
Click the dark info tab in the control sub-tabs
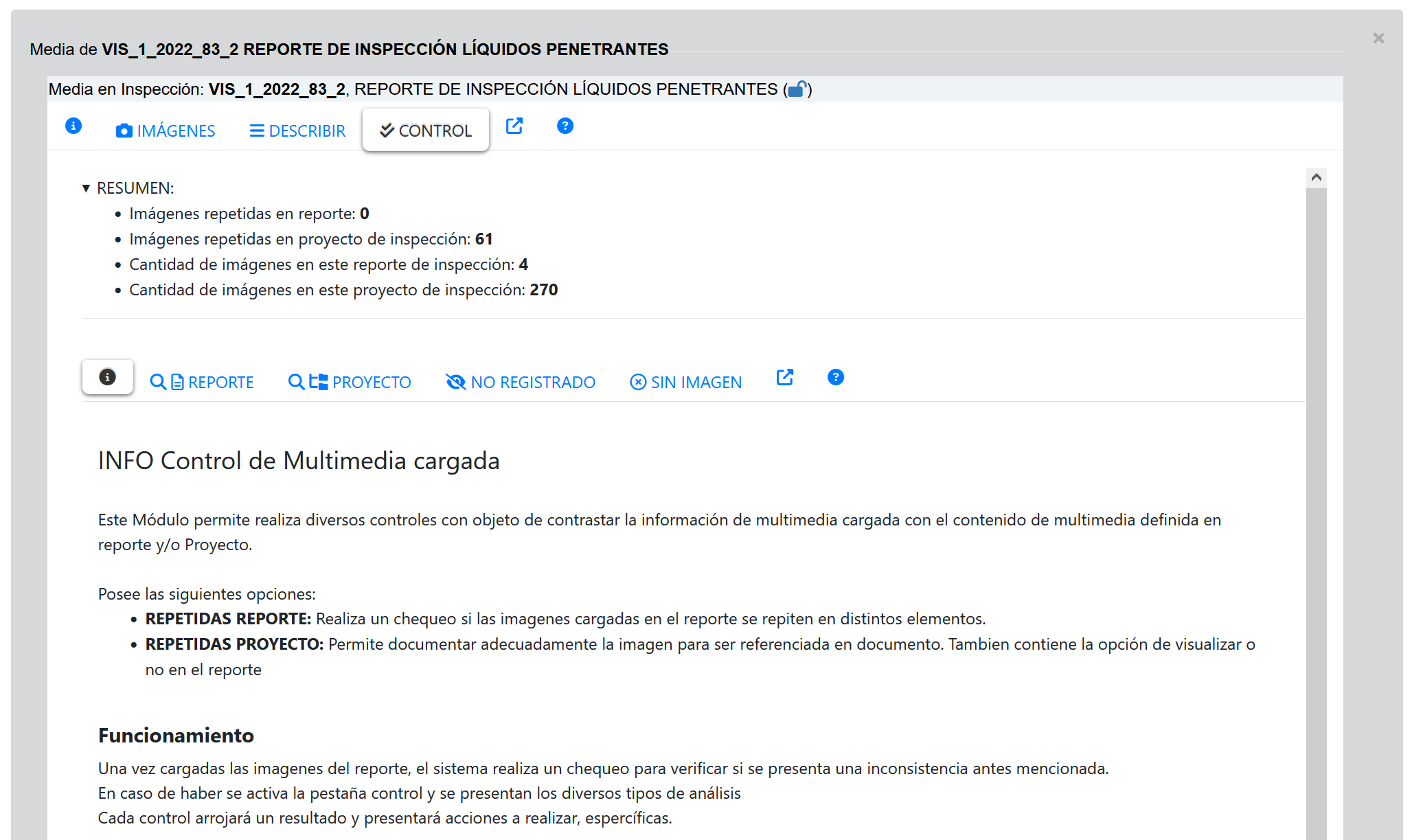[107, 377]
